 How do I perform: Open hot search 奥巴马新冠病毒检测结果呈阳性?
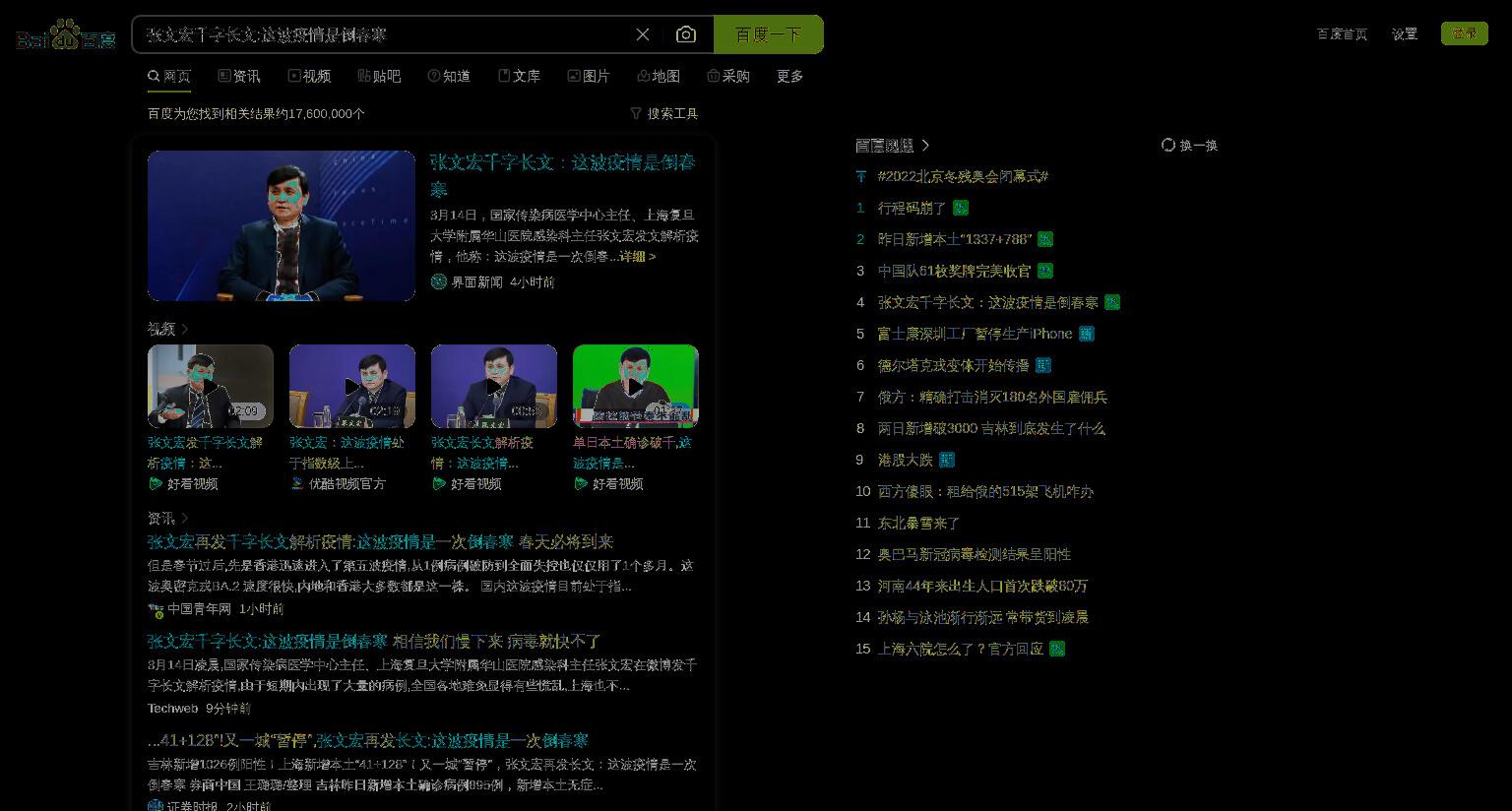tap(975, 554)
